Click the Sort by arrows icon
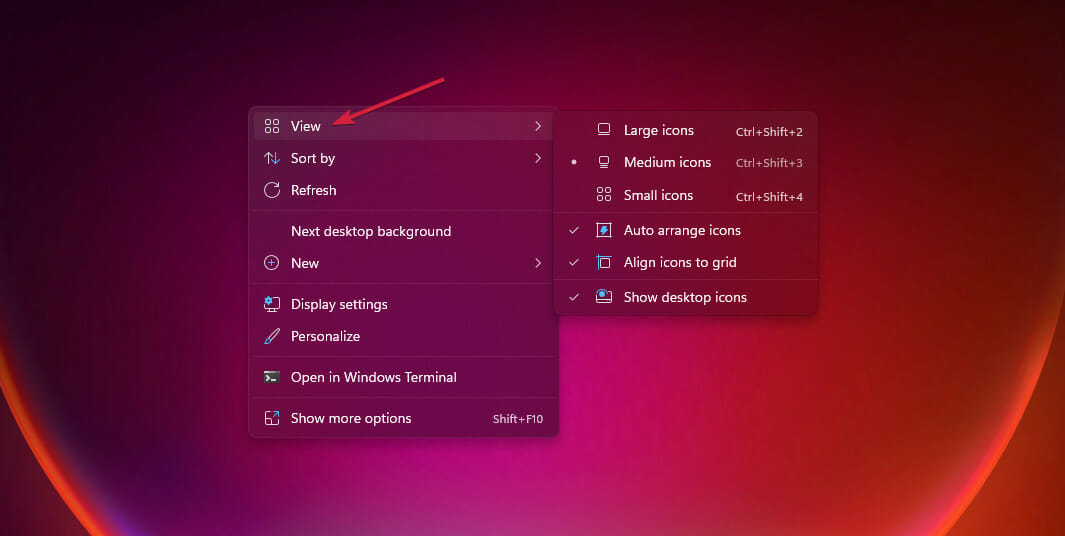1065x536 pixels. click(x=272, y=158)
